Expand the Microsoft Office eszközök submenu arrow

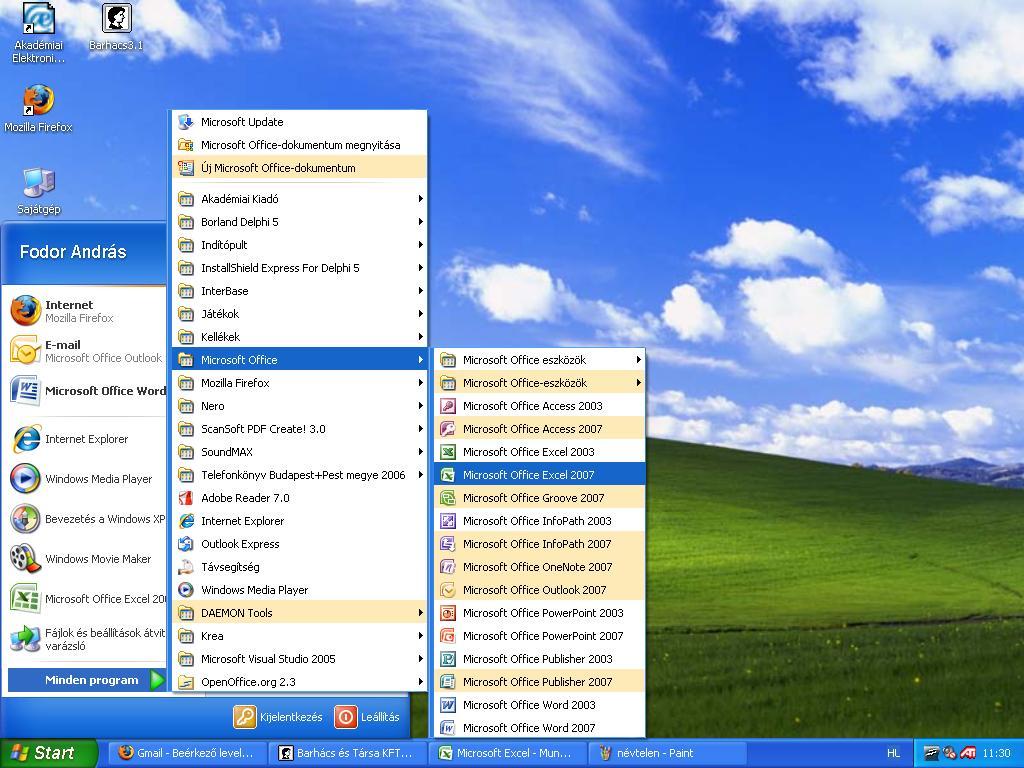point(638,360)
